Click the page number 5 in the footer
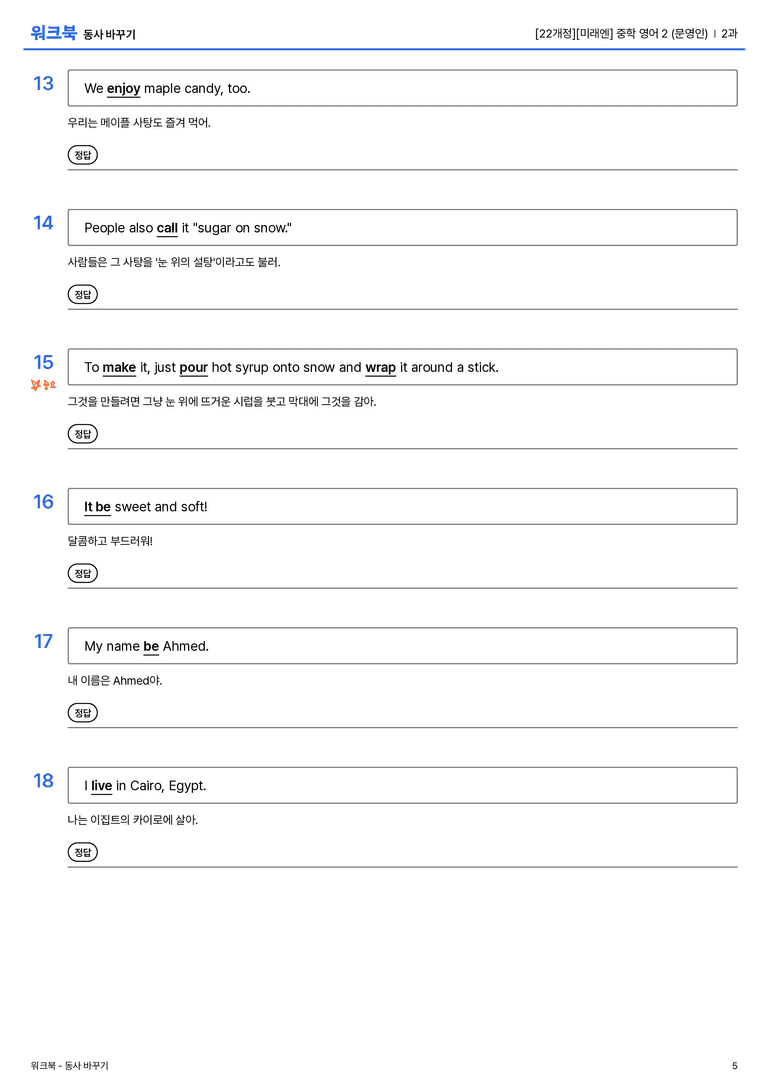The image size is (768, 1087). point(735,1066)
